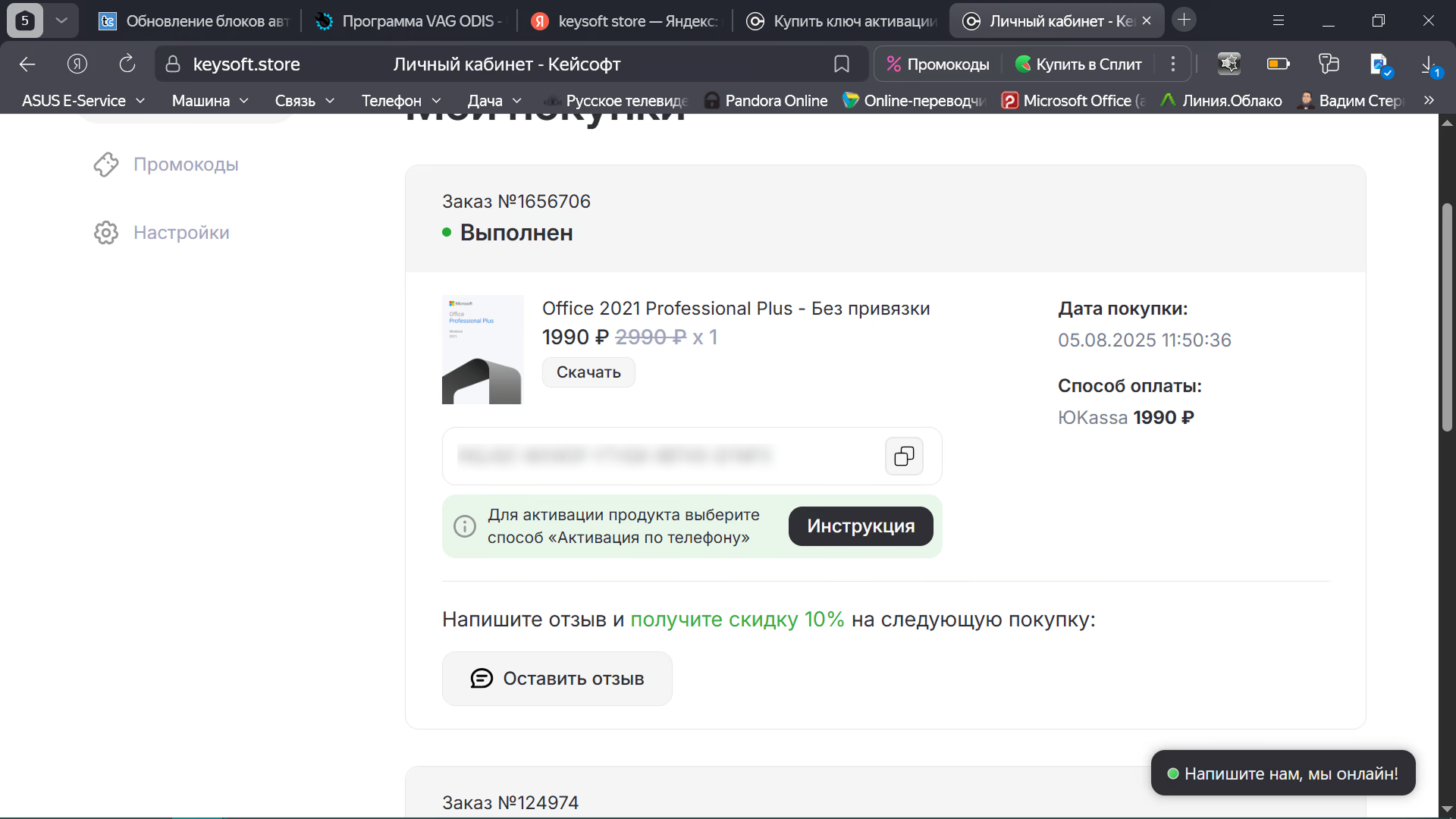
Task: Open a new tab with the plus icon
Action: tap(1185, 20)
